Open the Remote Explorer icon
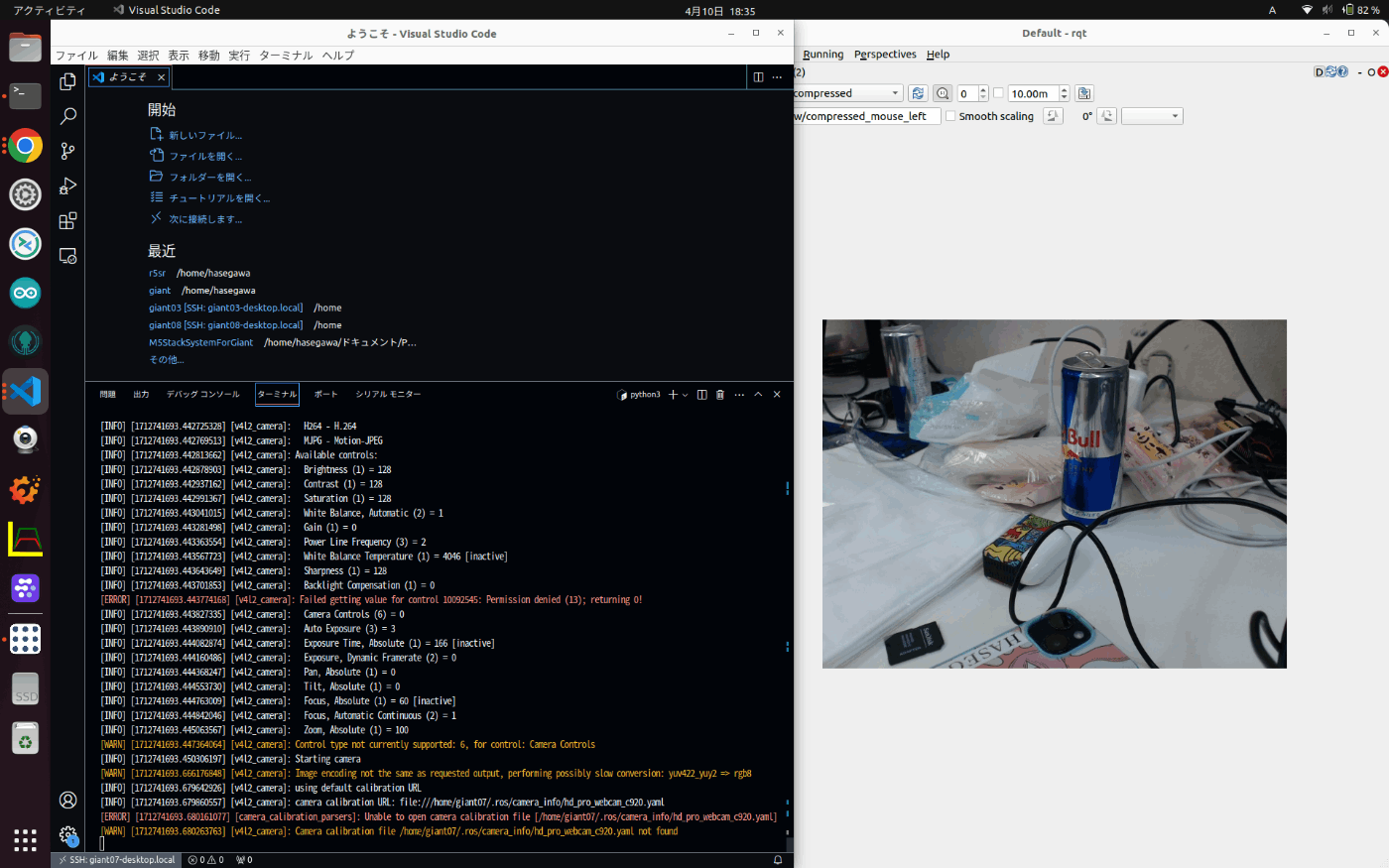 67,256
